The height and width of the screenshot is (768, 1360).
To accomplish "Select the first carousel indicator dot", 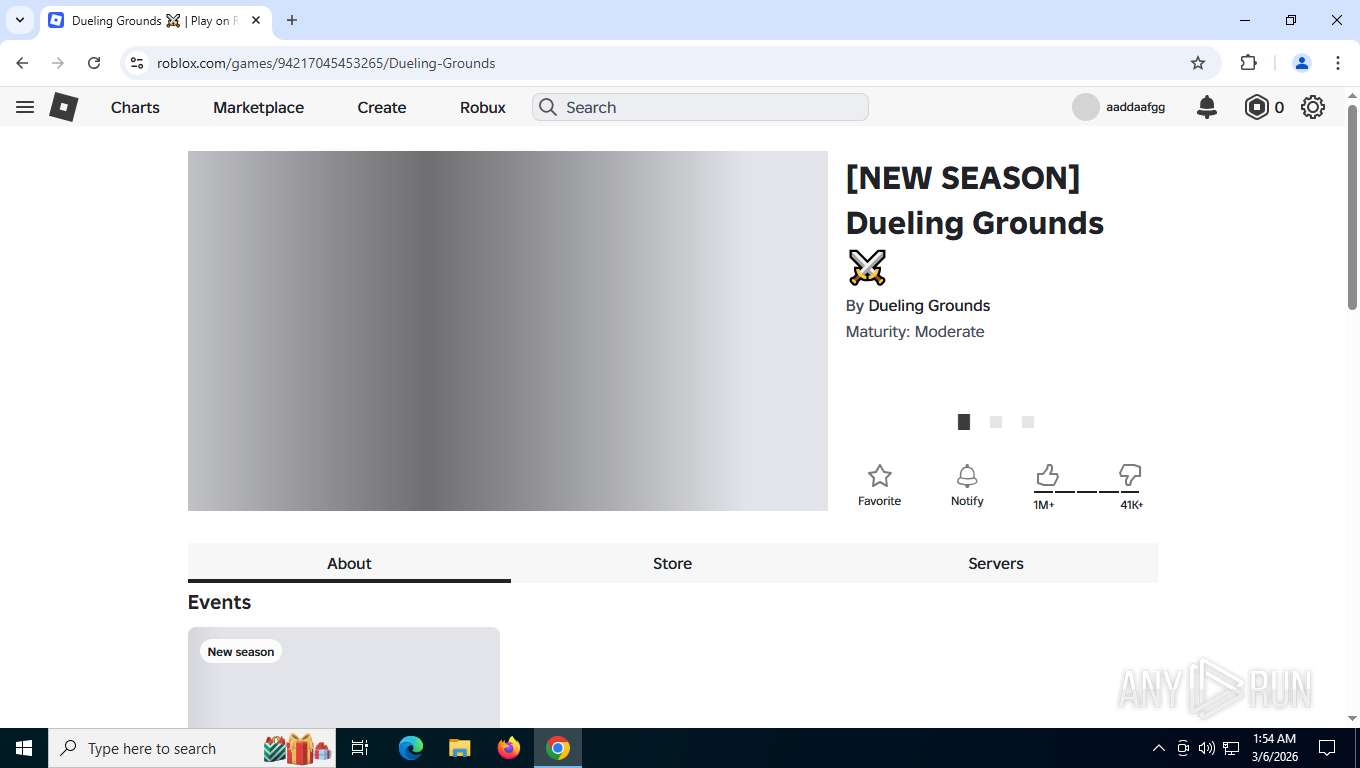I will [964, 422].
